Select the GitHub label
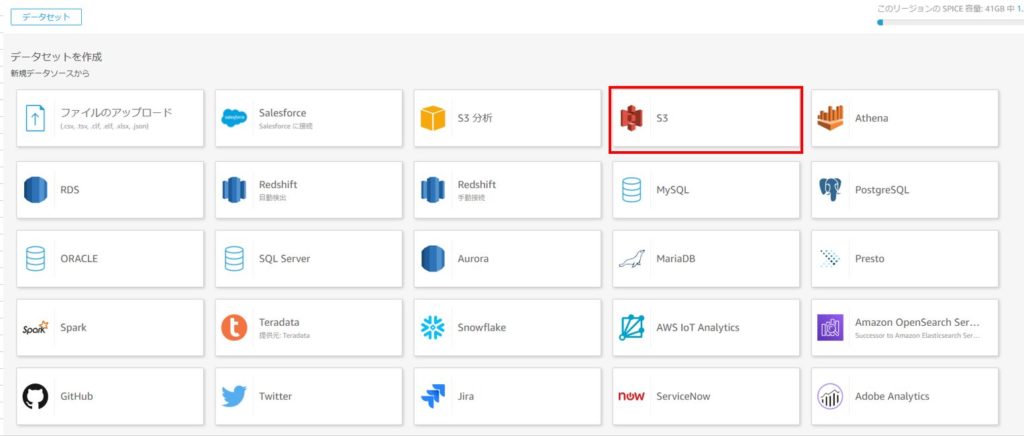The image size is (1024, 436). (76, 396)
